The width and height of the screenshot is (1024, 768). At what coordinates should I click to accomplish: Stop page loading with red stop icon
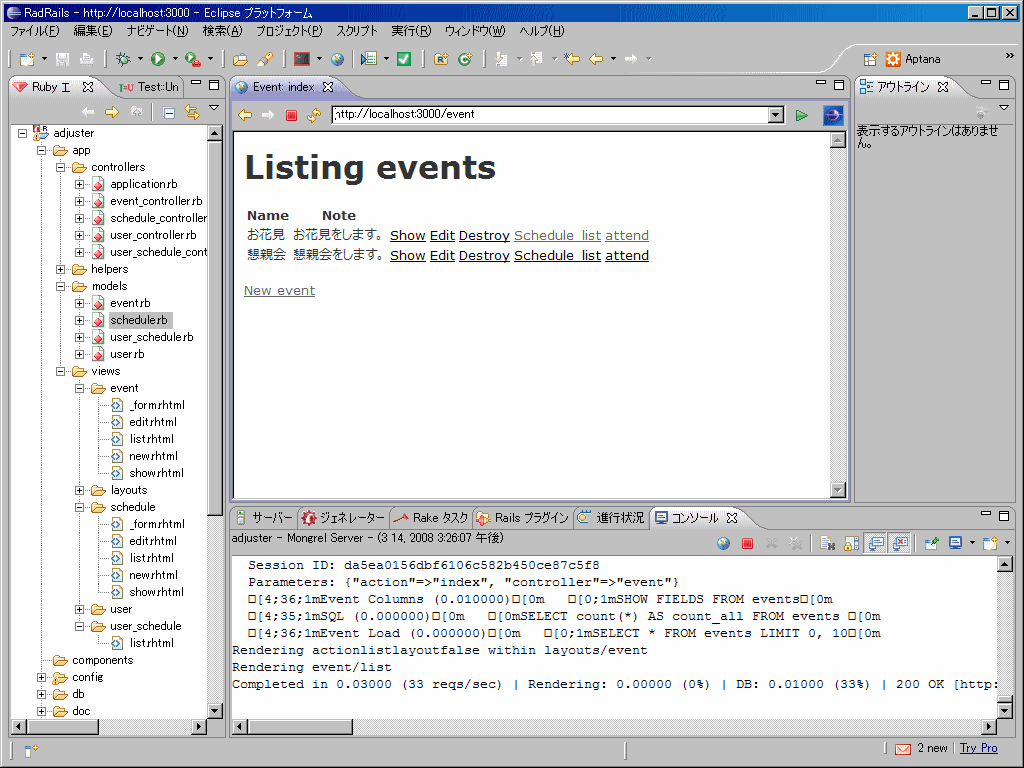click(291, 116)
